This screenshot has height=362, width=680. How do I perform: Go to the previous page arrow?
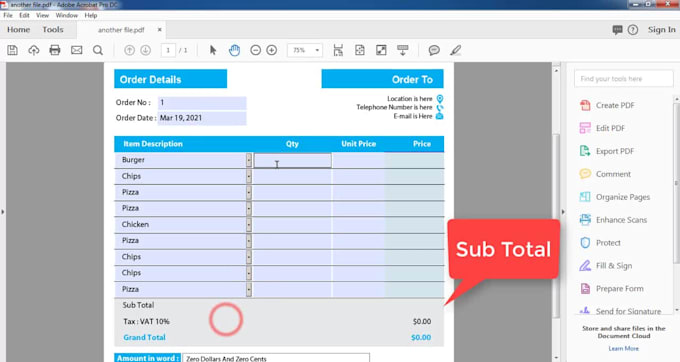tap(129, 50)
